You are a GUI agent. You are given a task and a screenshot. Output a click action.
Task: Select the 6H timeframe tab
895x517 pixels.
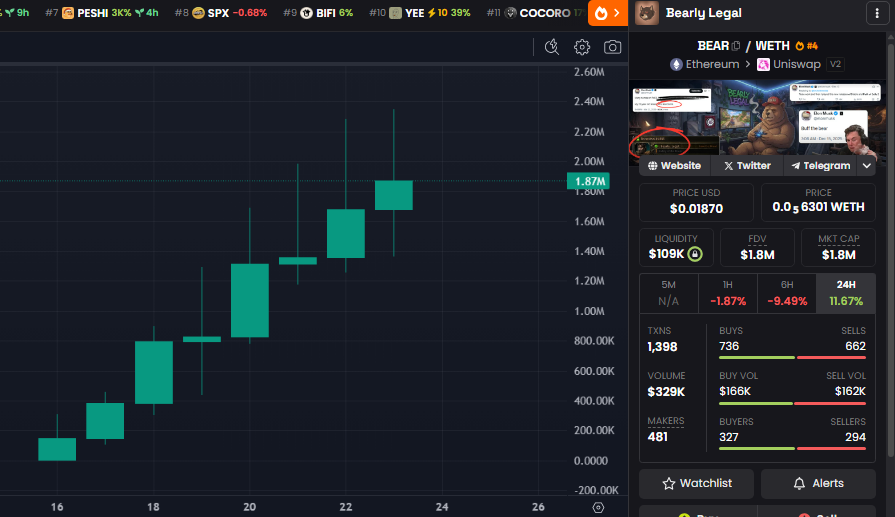tap(787, 293)
